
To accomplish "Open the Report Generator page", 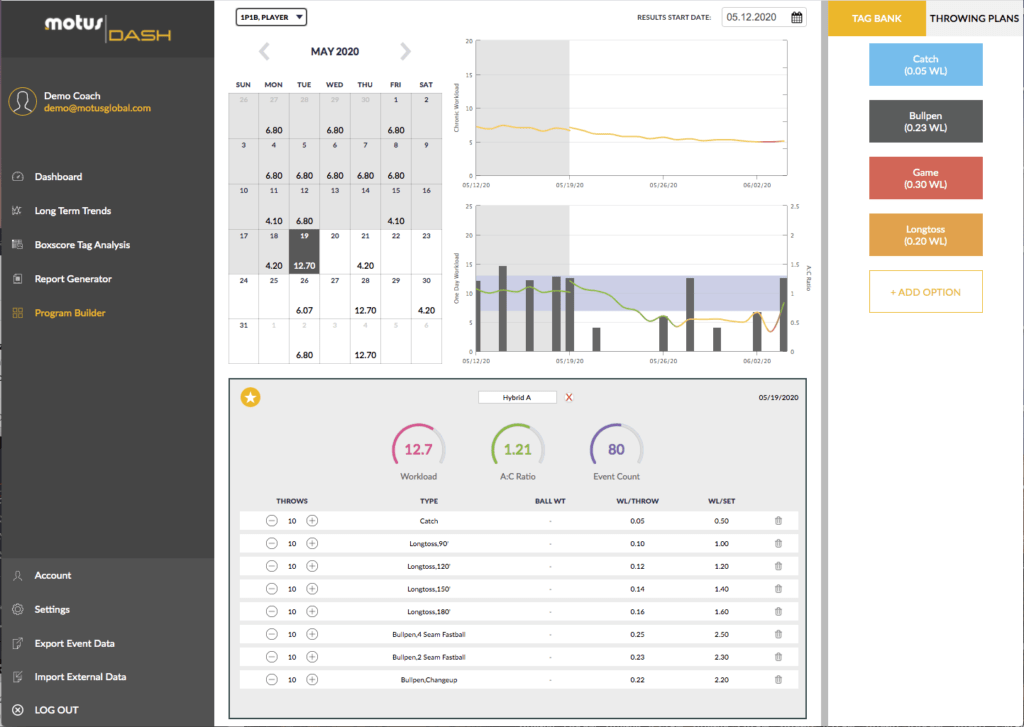I will click(73, 278).
